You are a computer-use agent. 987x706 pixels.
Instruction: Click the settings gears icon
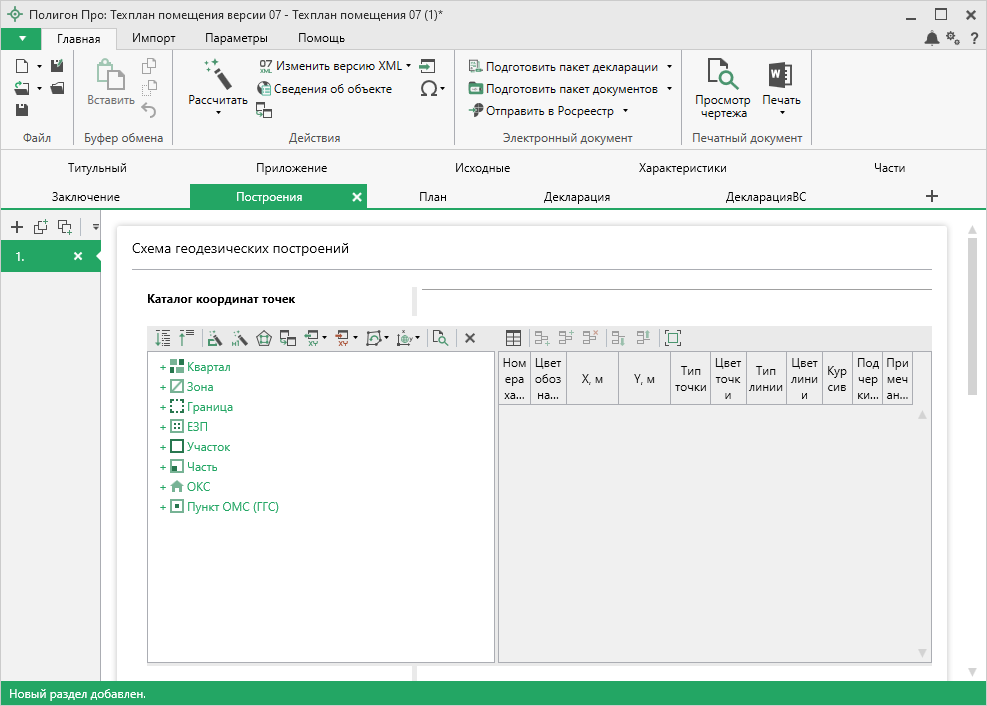tap(953, 38)
